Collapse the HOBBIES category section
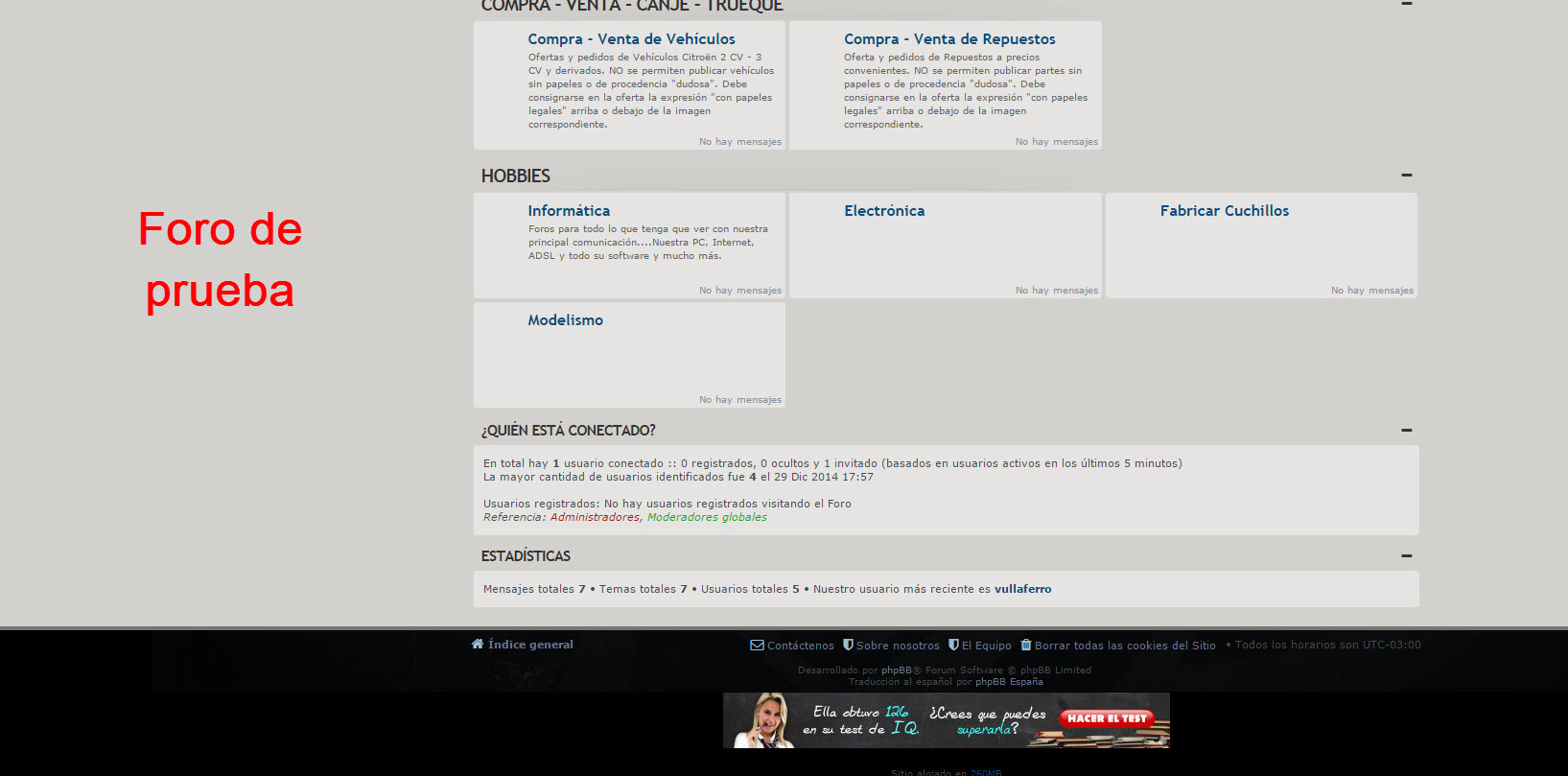This screenshot has height=776, width=1568. (x=1406, y=176)
